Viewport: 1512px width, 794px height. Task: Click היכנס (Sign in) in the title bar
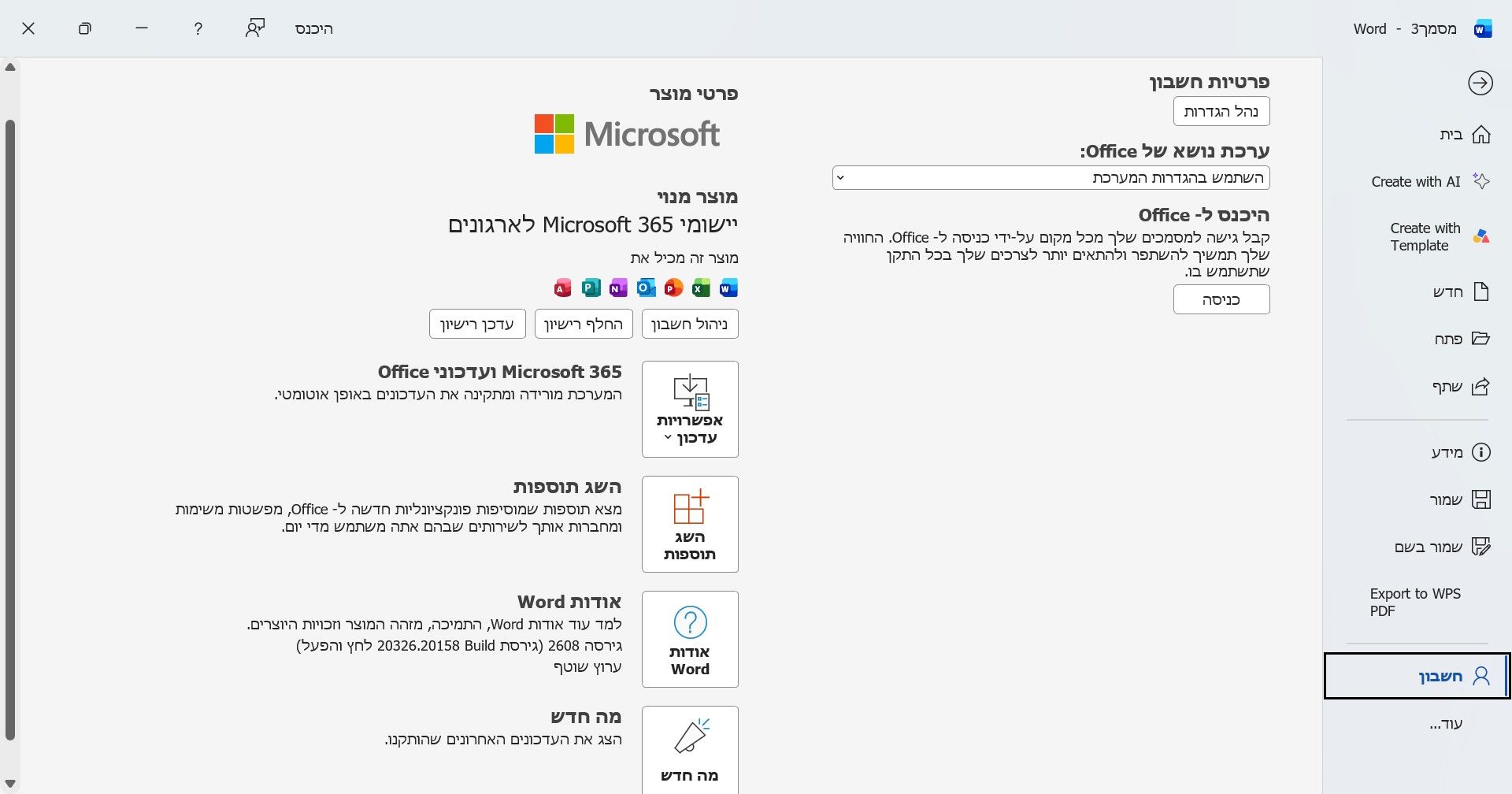coord(314,29)
